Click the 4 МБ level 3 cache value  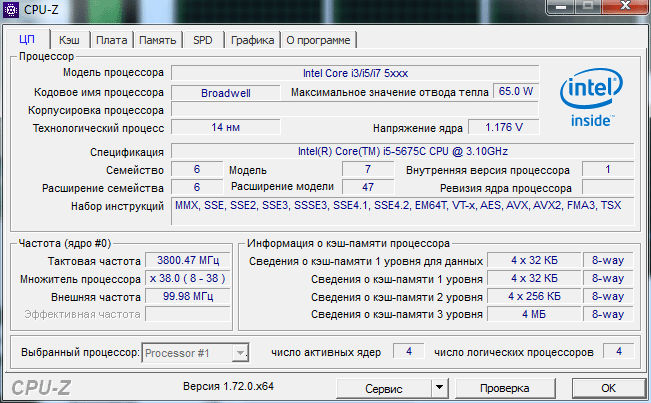tap(534, 314)
